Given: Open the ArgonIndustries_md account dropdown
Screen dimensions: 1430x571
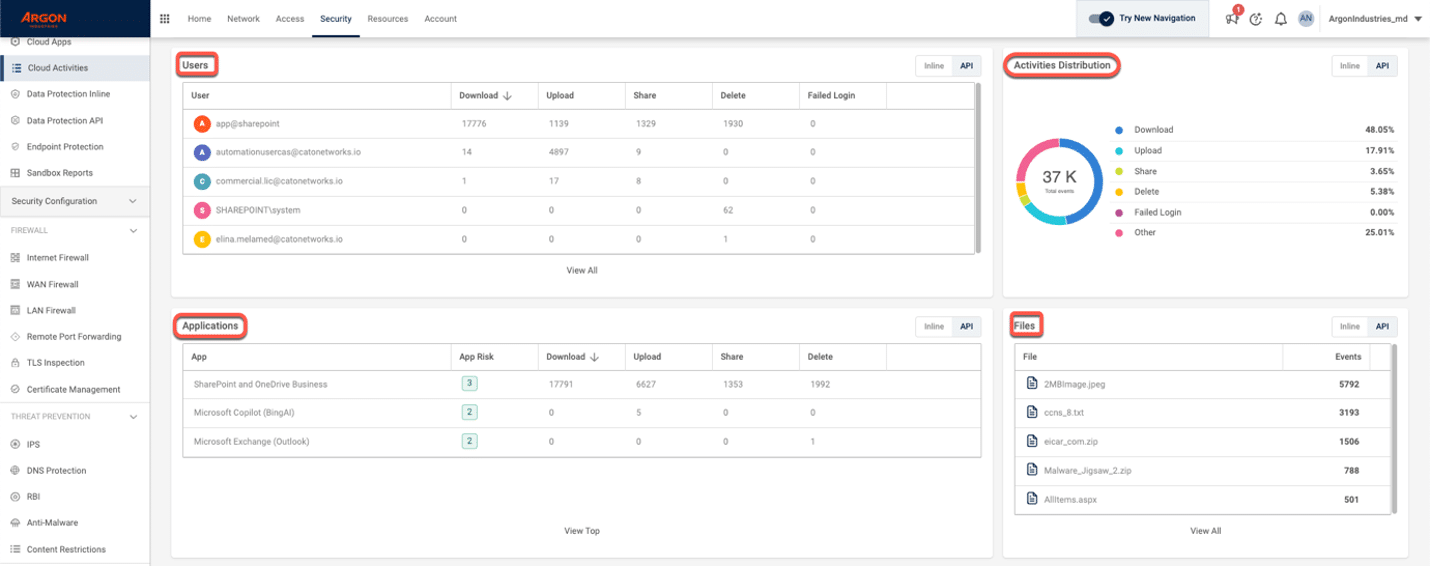Looking at the screenshot, I should [1374, 19].
